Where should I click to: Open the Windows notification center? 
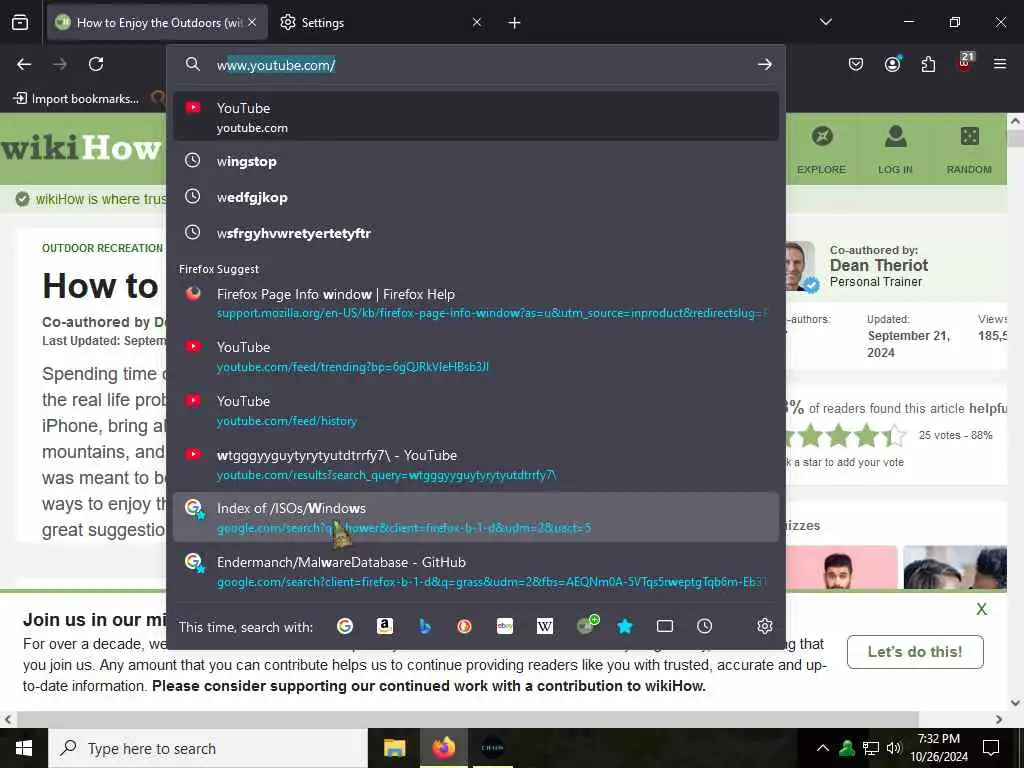[991, 748]
